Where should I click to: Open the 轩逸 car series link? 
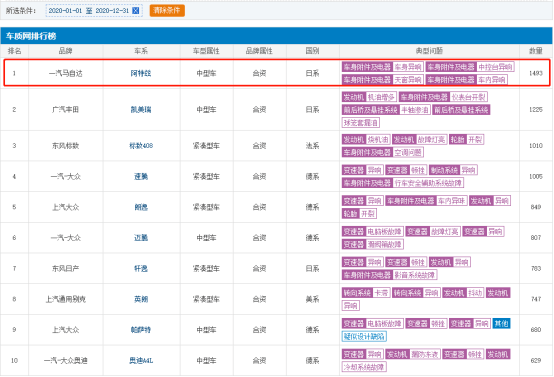pyautogui.click(x=141, y=269)
